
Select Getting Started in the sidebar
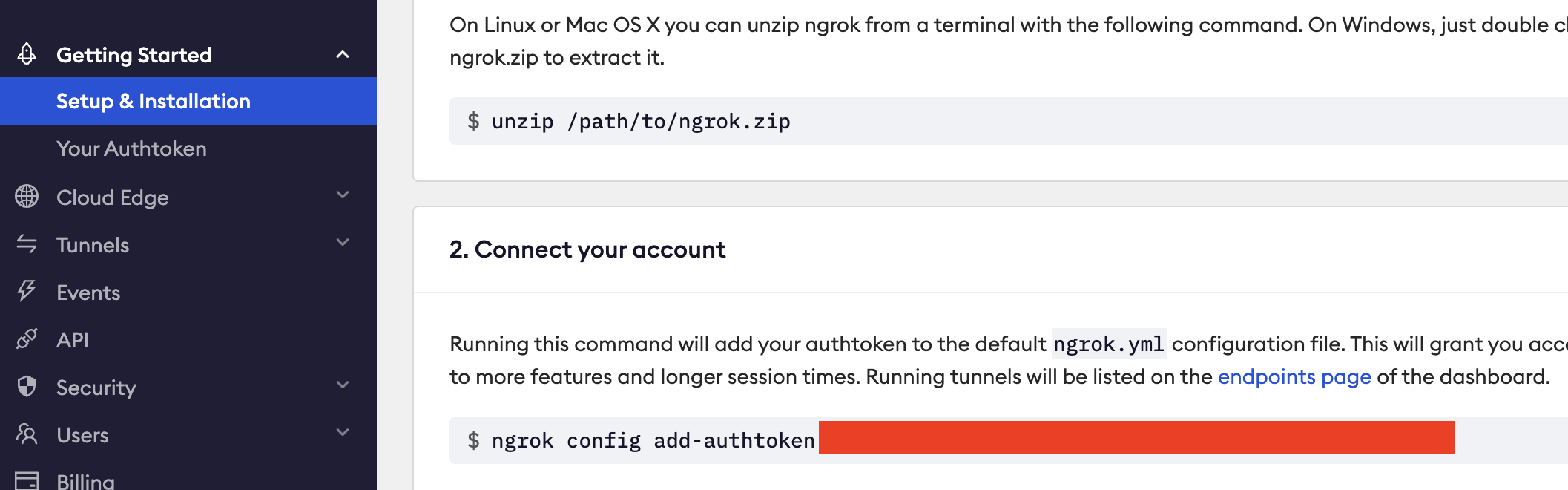(134, 55)
